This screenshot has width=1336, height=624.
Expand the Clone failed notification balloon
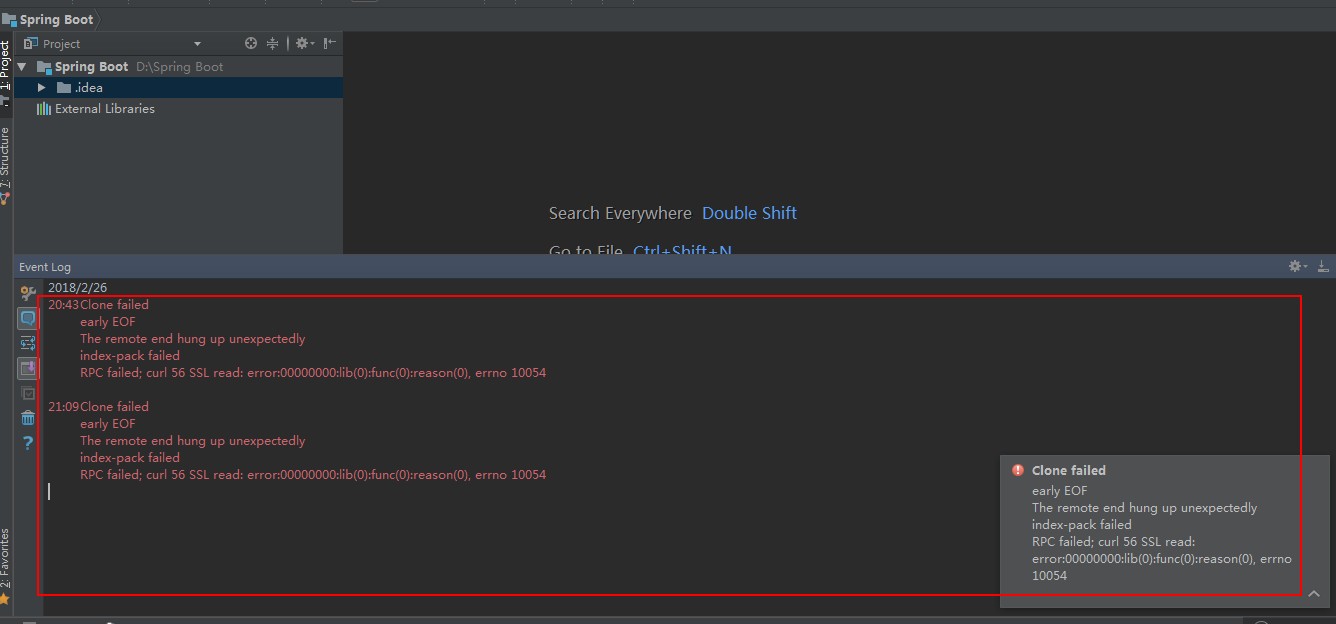1313,594
